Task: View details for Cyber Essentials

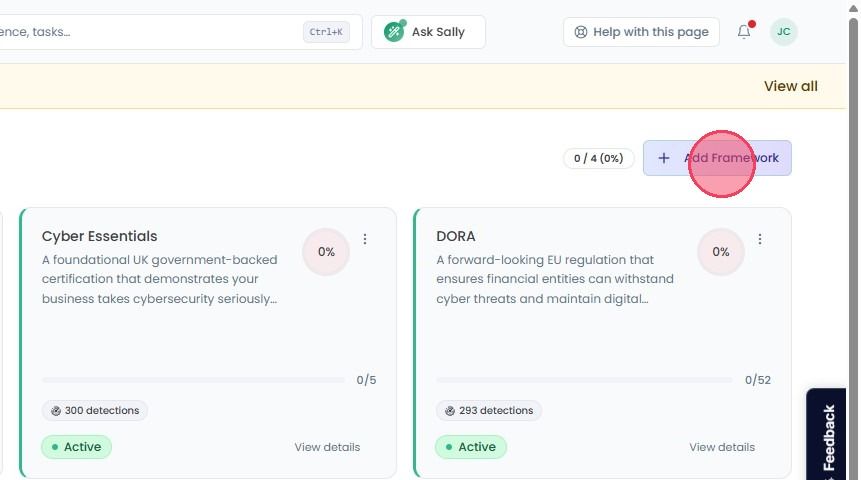Action: [327, 447]
